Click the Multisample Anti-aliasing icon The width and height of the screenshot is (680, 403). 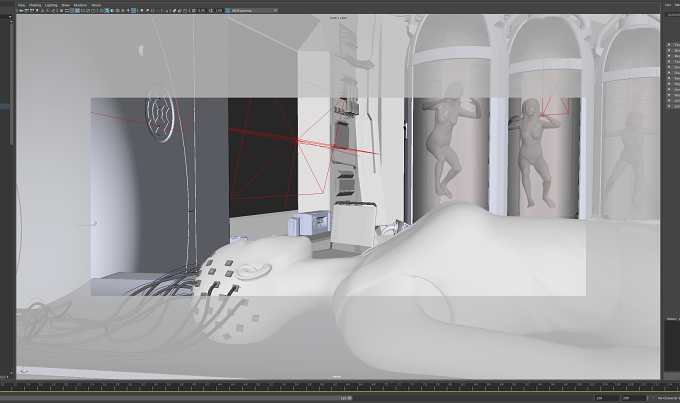152,10
